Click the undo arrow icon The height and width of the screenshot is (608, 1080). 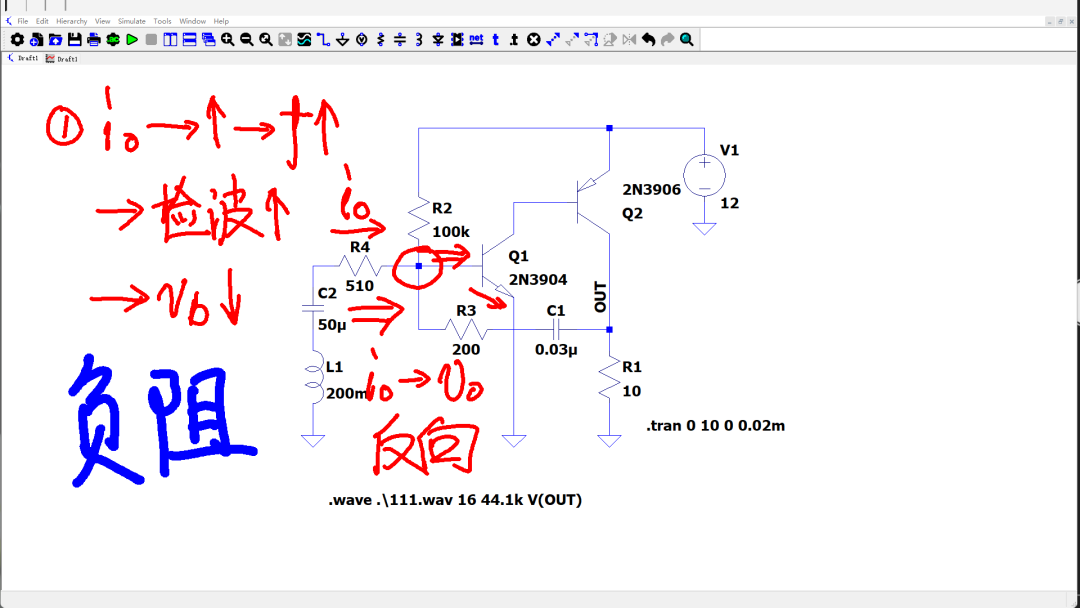click(x=648, y=40)
